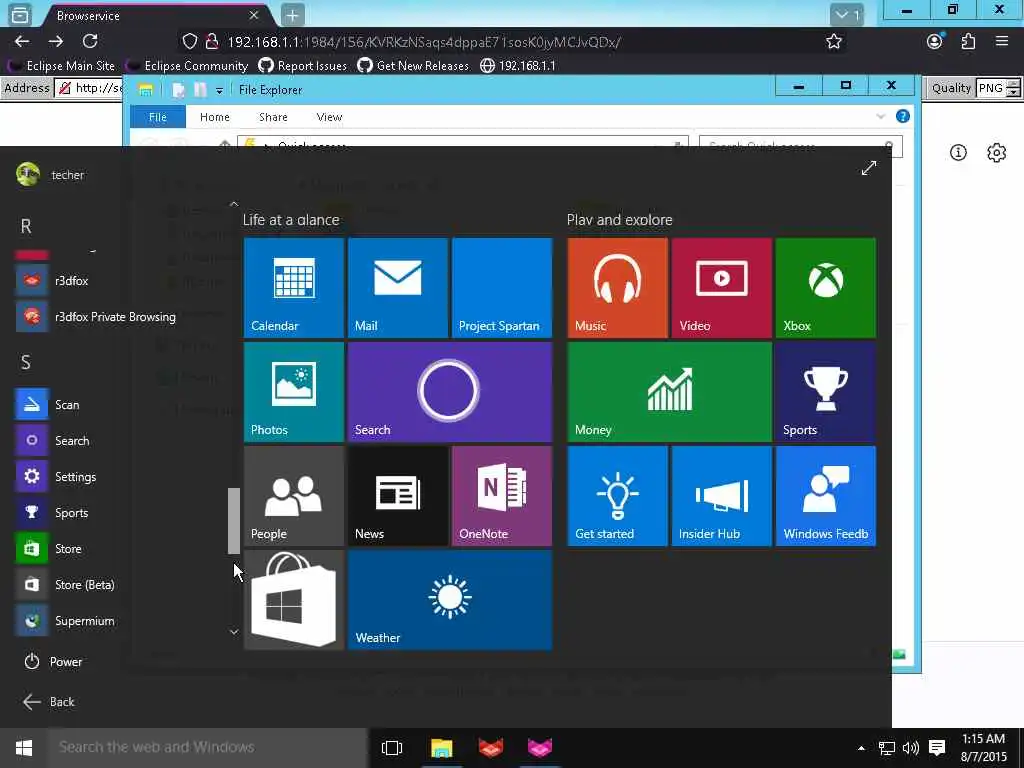Launch the Xbox tile
The image size is (1024, 768).
(825, 288)
